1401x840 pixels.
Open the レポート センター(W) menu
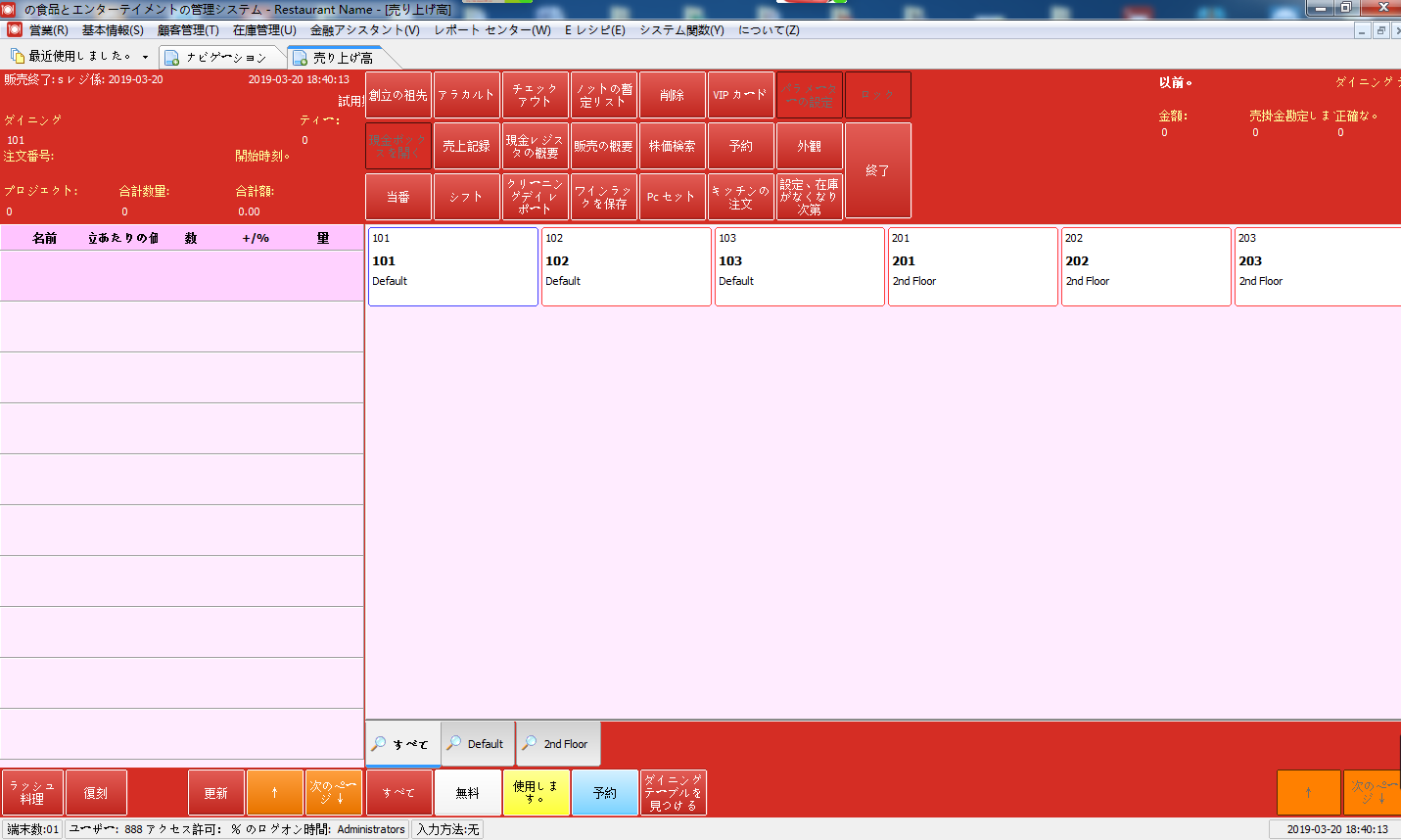tap(492, 30)
